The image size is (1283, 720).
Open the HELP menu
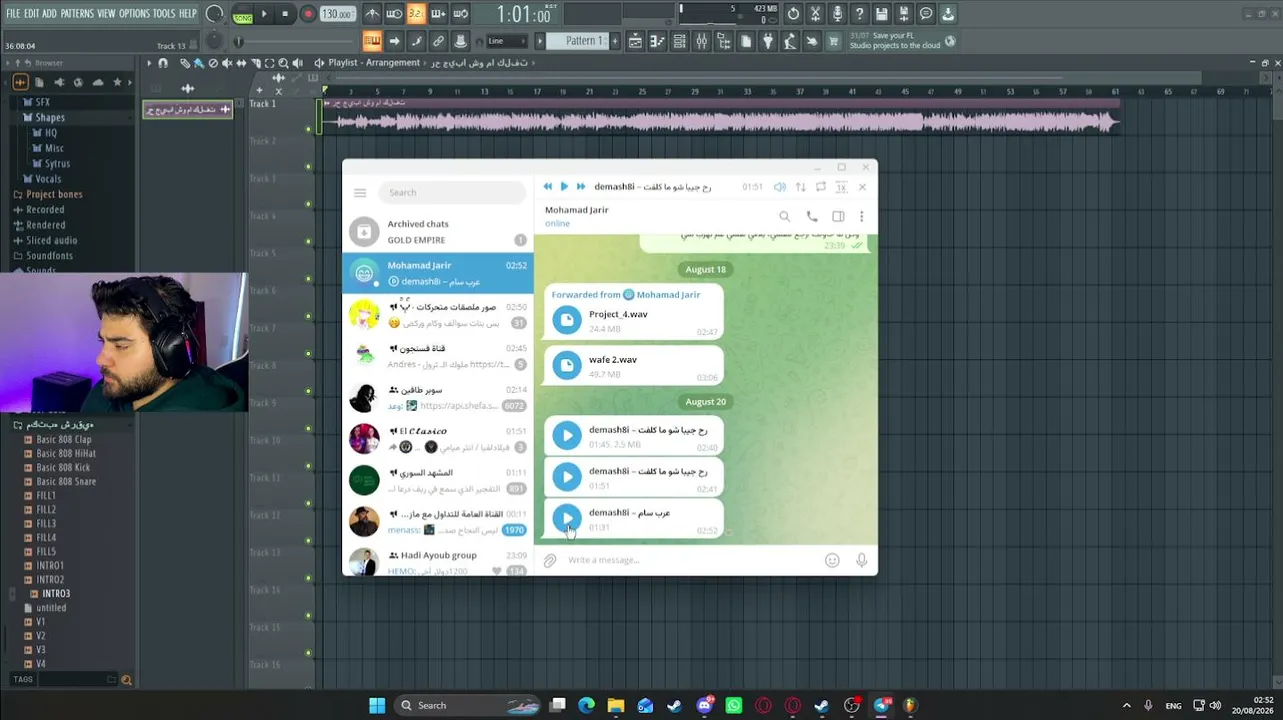click(x=188, y=14)
